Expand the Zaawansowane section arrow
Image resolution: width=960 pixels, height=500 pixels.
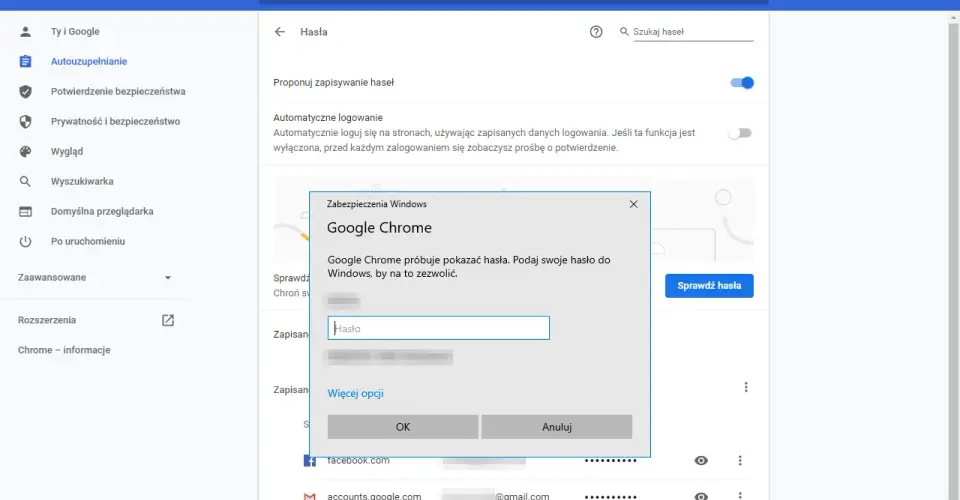(168, 277)
